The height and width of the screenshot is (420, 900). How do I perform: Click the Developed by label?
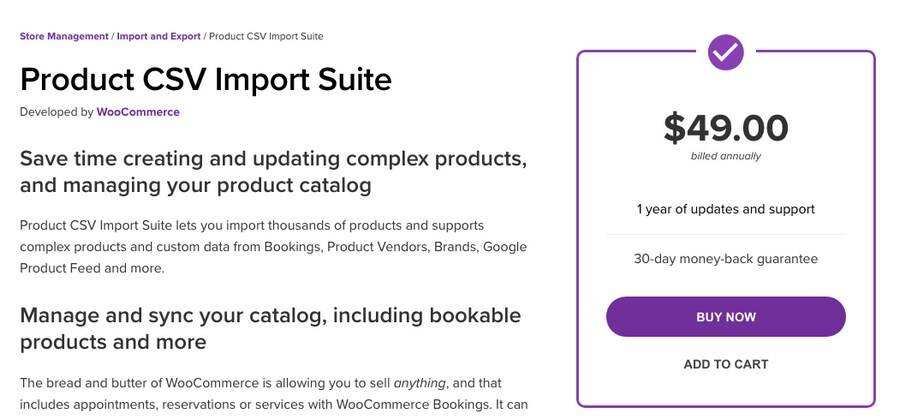point(56,112)
